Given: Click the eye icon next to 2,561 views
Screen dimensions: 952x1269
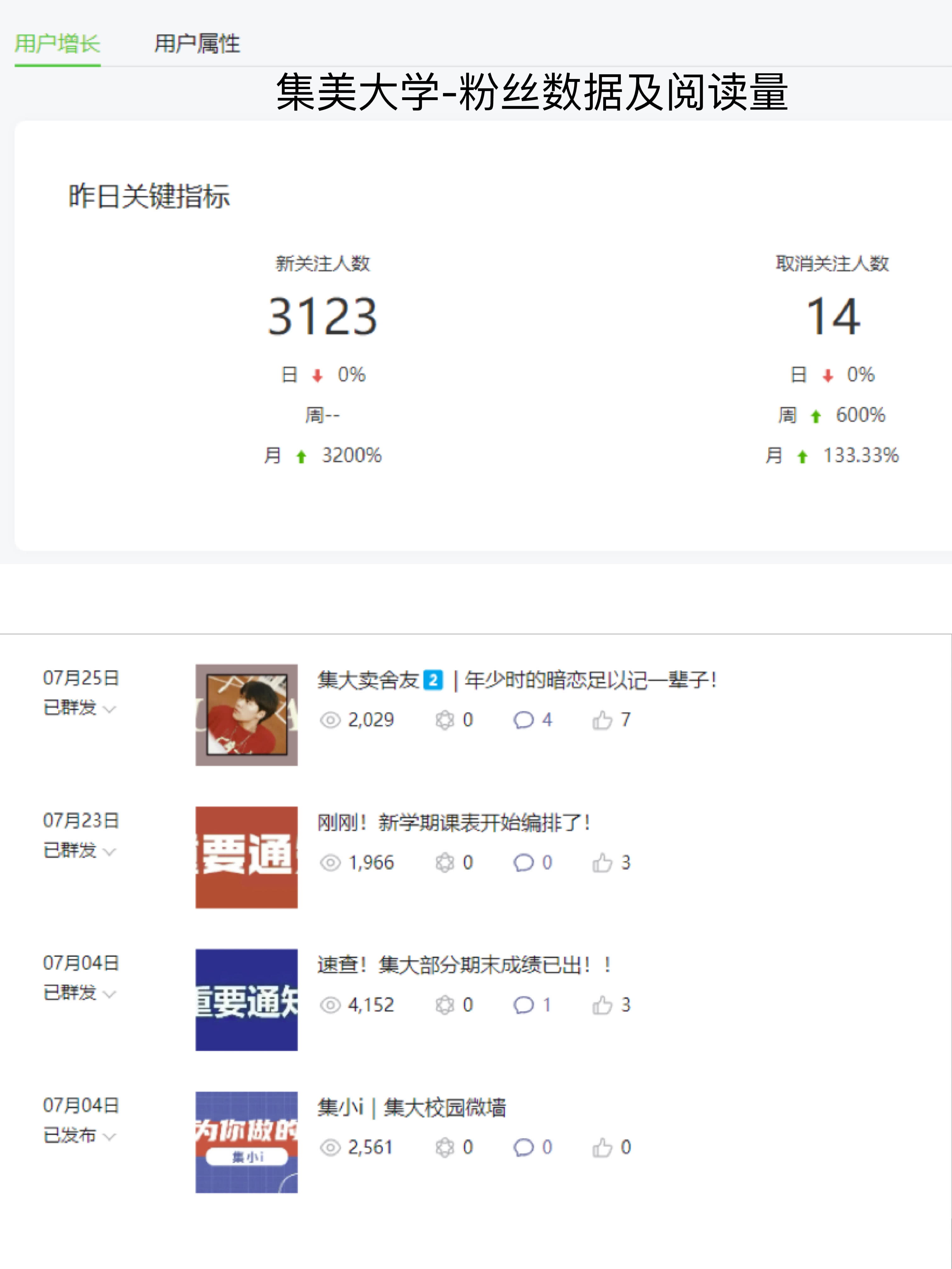Looking at the screenshot, I should pyautogui.click(x=330, y=1147).
